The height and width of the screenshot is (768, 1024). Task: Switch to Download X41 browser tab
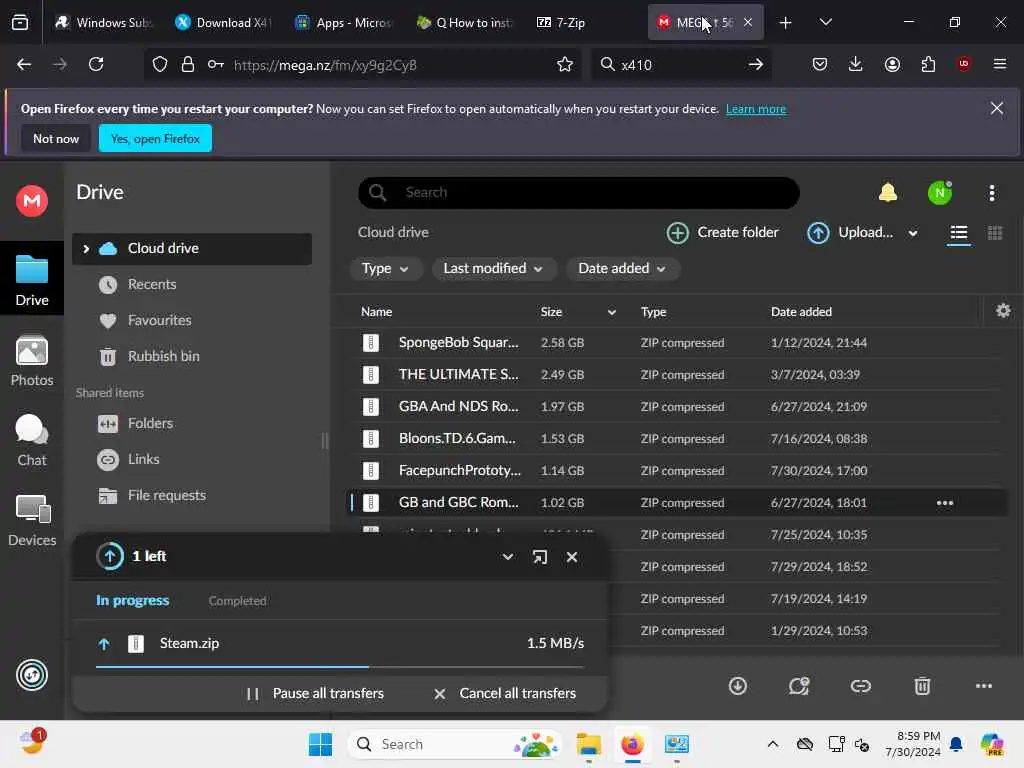(x=223, y=22)
